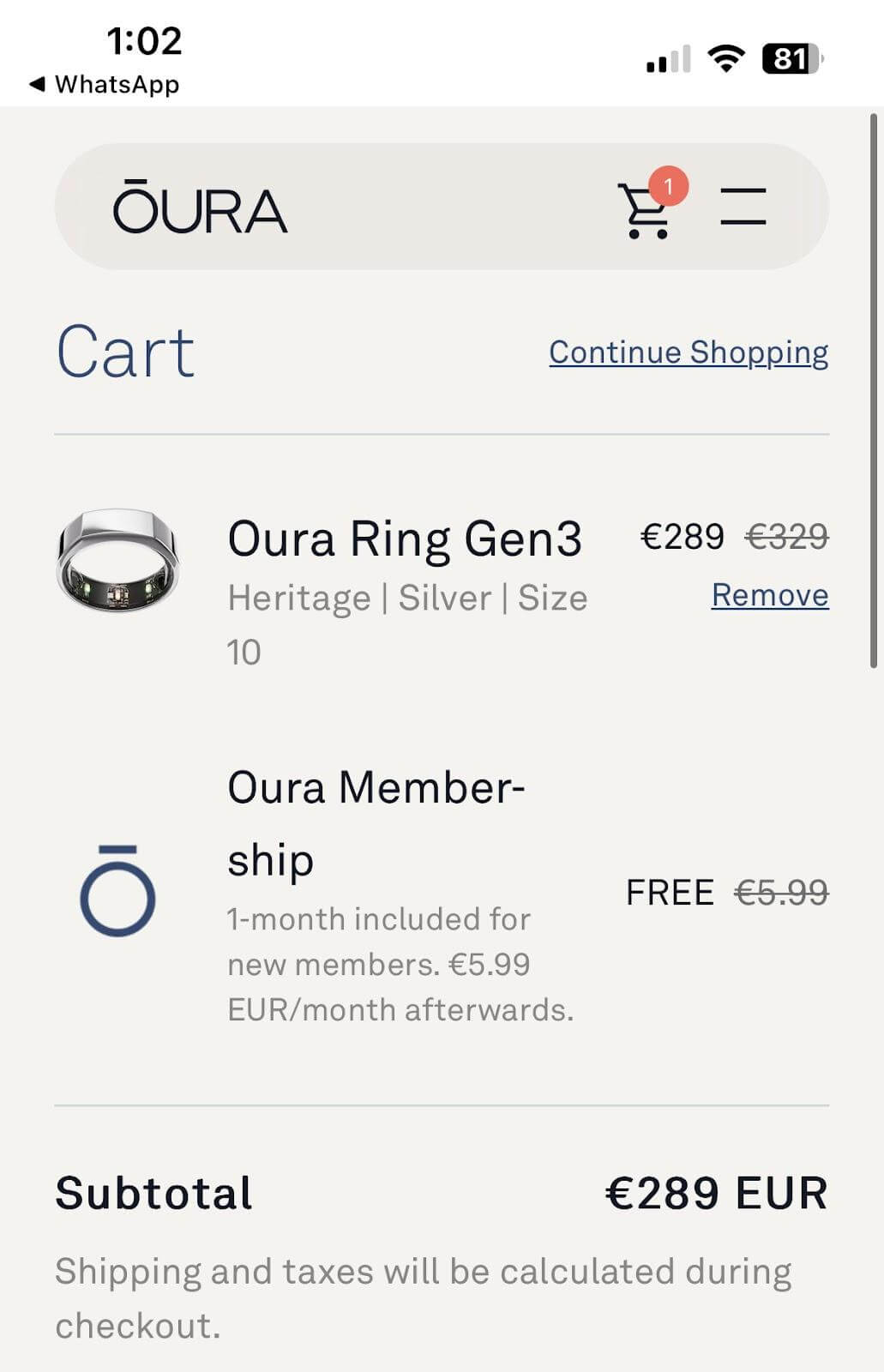Open the Oura Ring Gen3 product title
The height and width of the screenshot is (1372, 884).
click(x=405, y=539)
